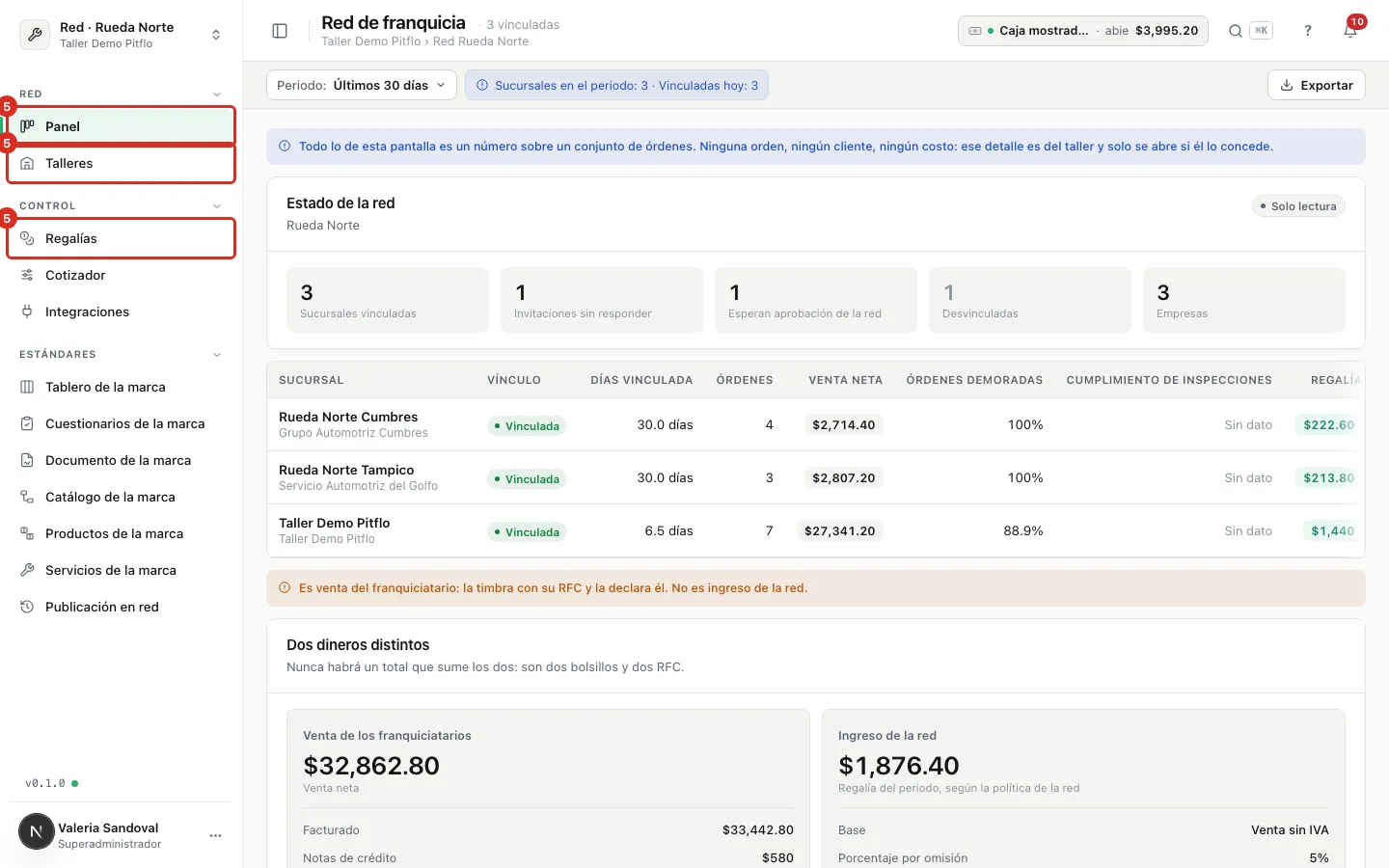The height and width of the screenshot is (868, 1389).
Task: Click the Publicación en red icon
Action: click(27, 607)
